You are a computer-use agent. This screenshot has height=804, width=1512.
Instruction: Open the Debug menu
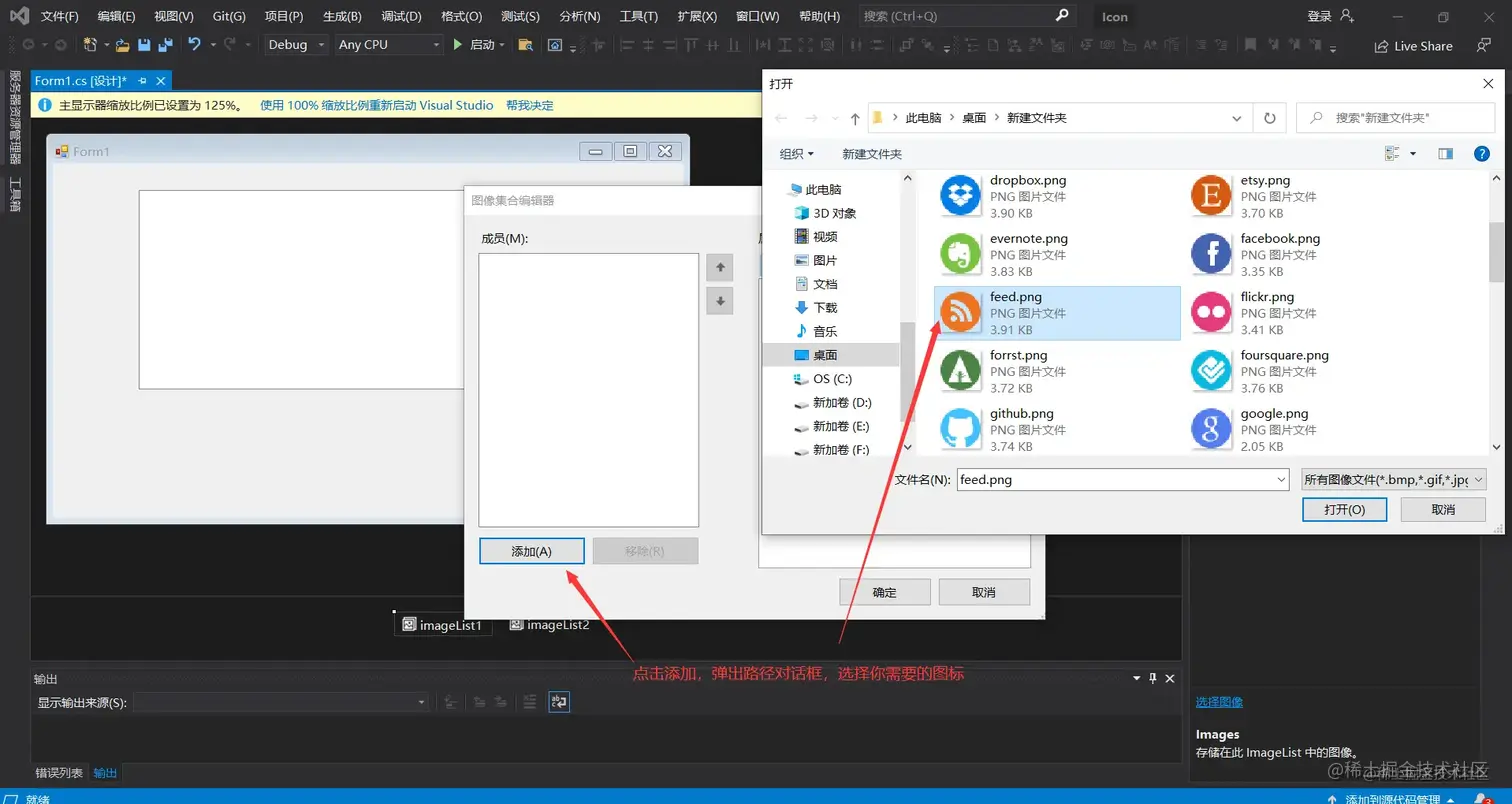[401, 17]
